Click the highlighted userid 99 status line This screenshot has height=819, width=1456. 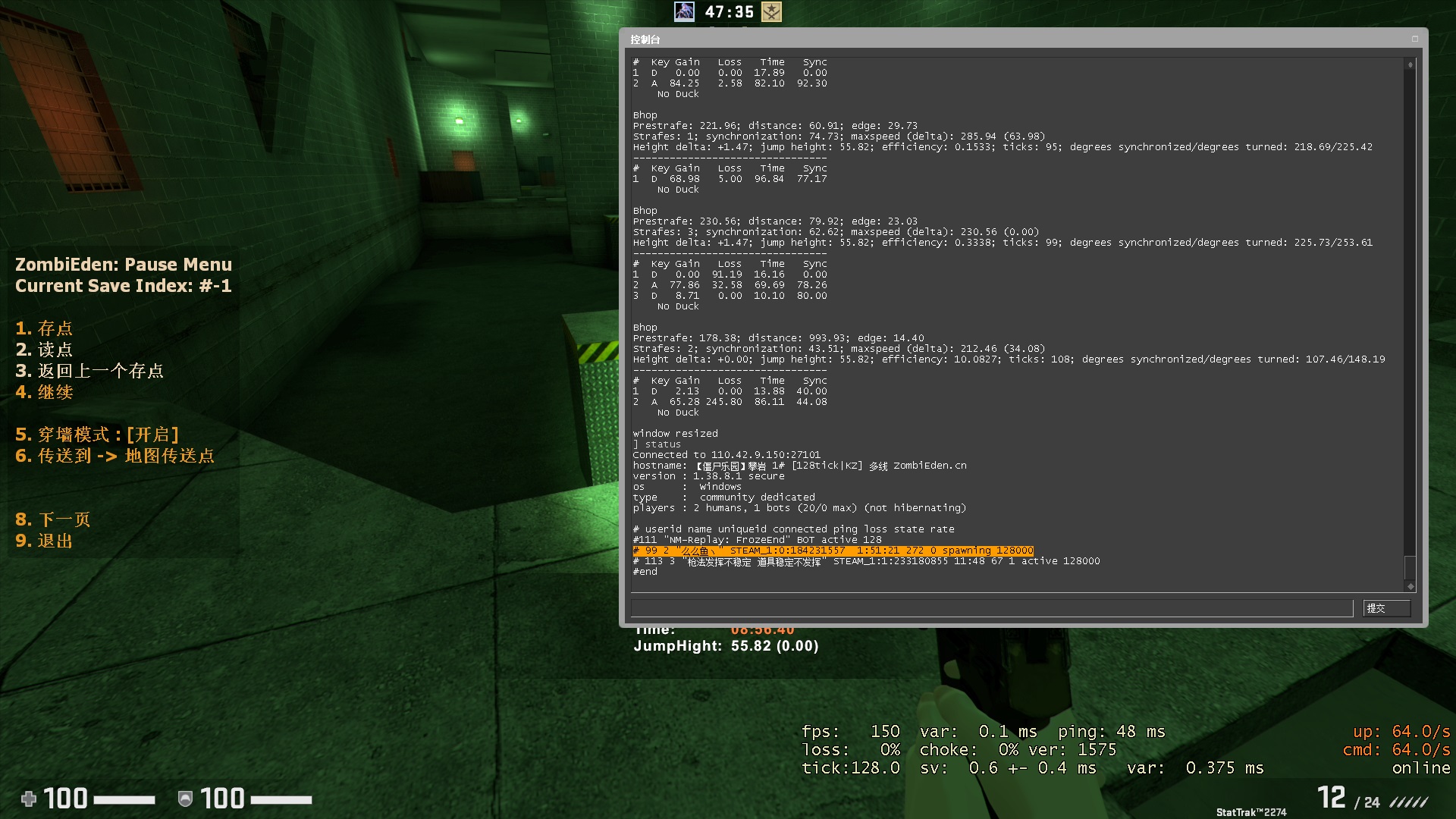pyautogui.click(x=833, y=551)
